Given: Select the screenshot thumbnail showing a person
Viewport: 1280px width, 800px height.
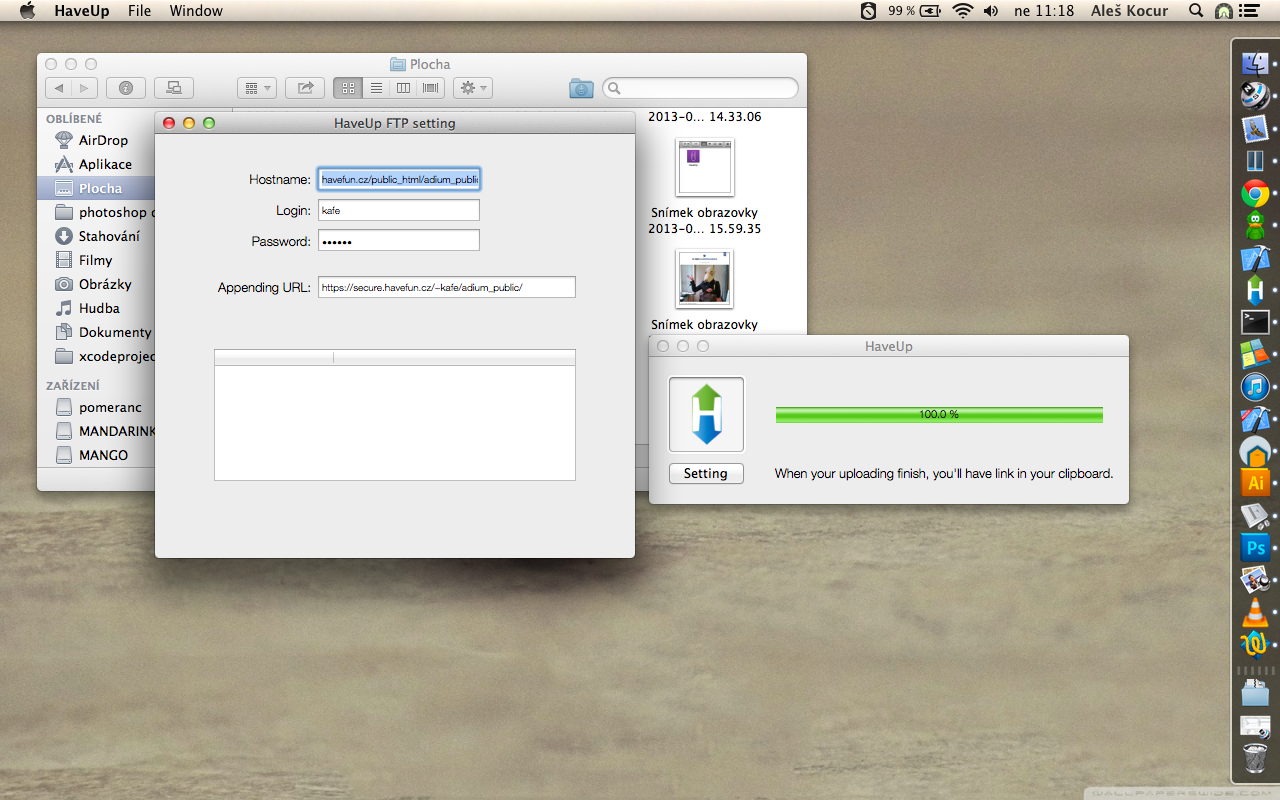Looking at the screenshot, I should [705, 279].
